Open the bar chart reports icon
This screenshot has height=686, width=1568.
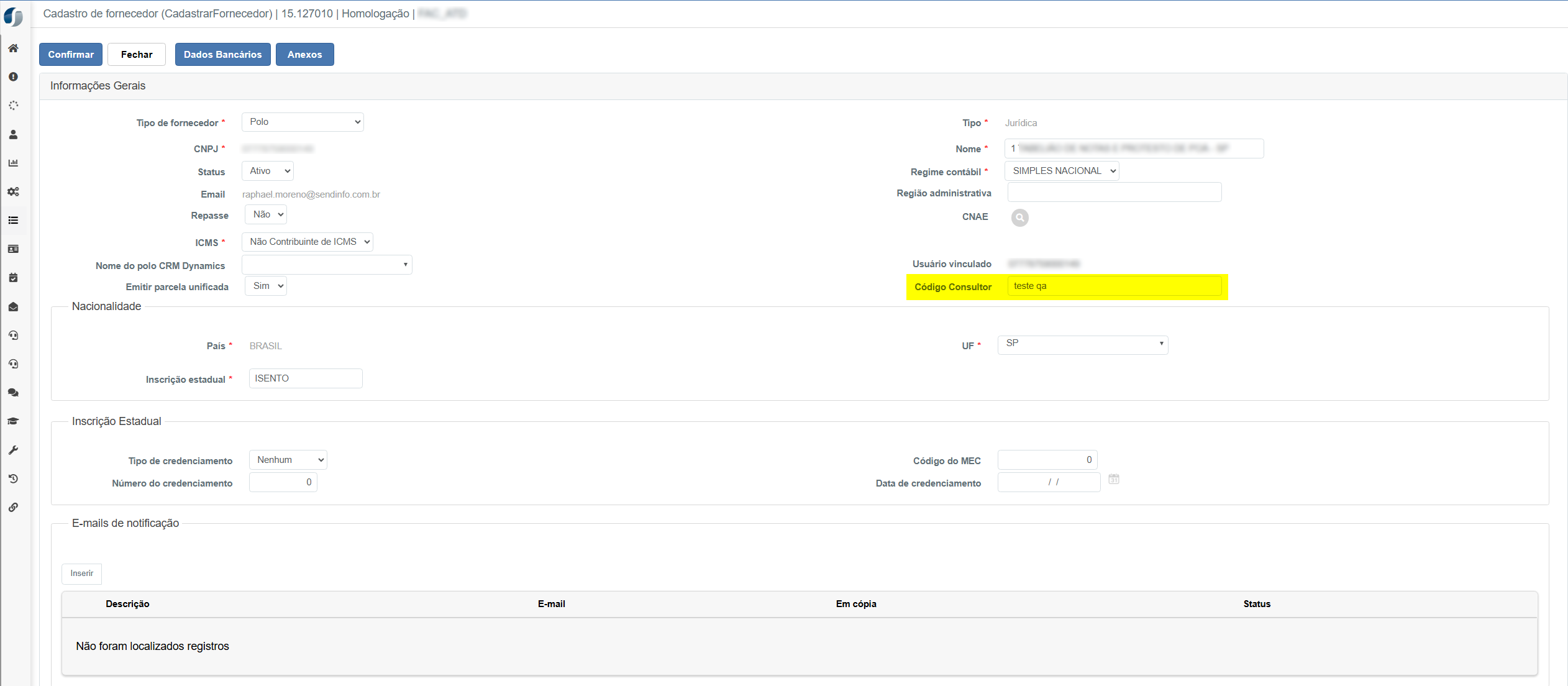(13, 163)
